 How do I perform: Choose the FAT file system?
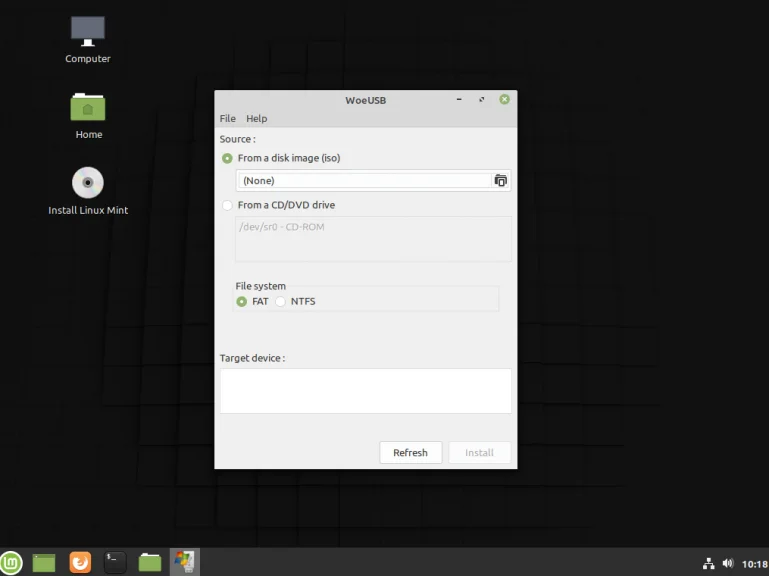[242, 301]
